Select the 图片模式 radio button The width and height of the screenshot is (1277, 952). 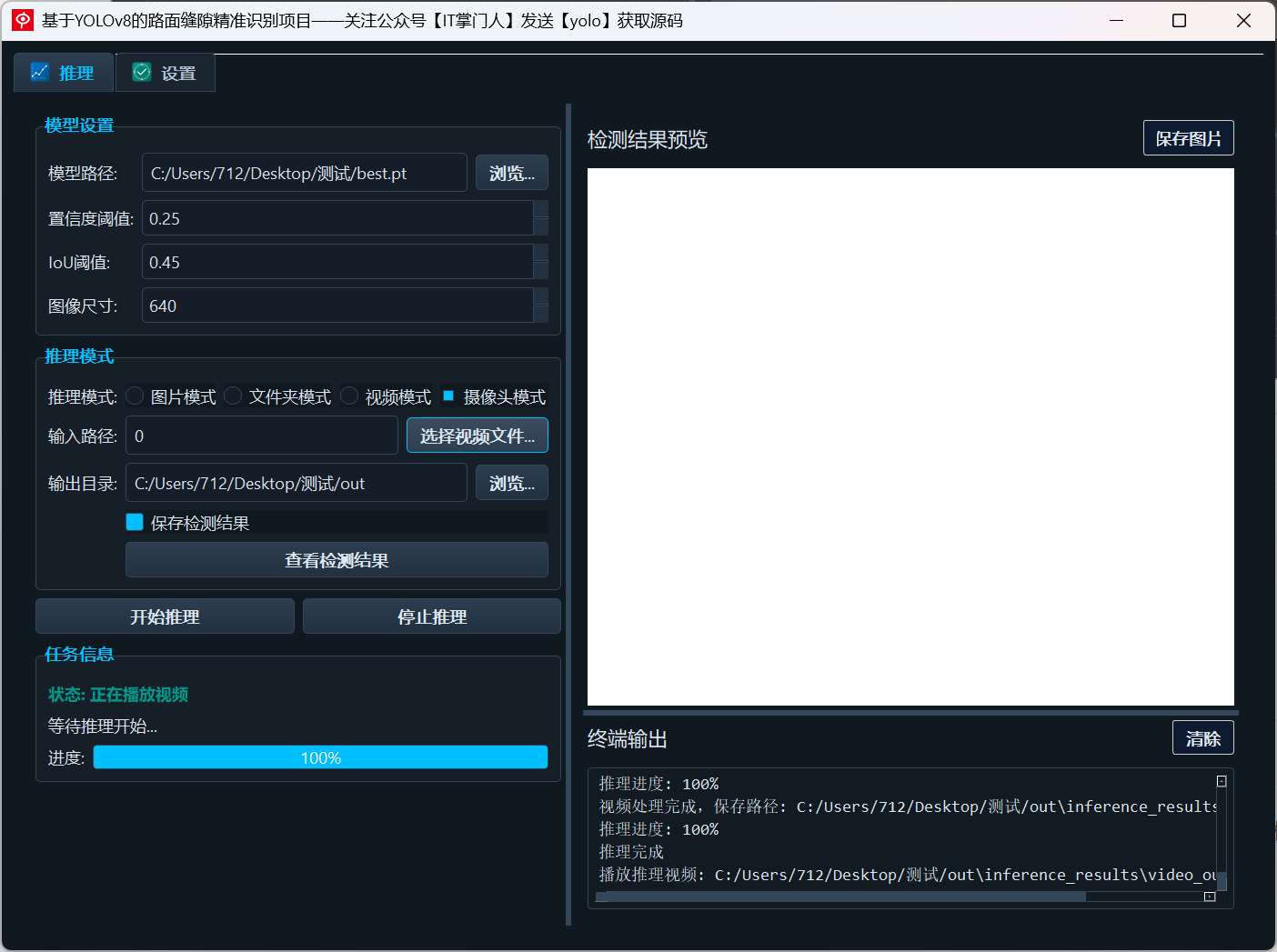(x=136, y=396)
